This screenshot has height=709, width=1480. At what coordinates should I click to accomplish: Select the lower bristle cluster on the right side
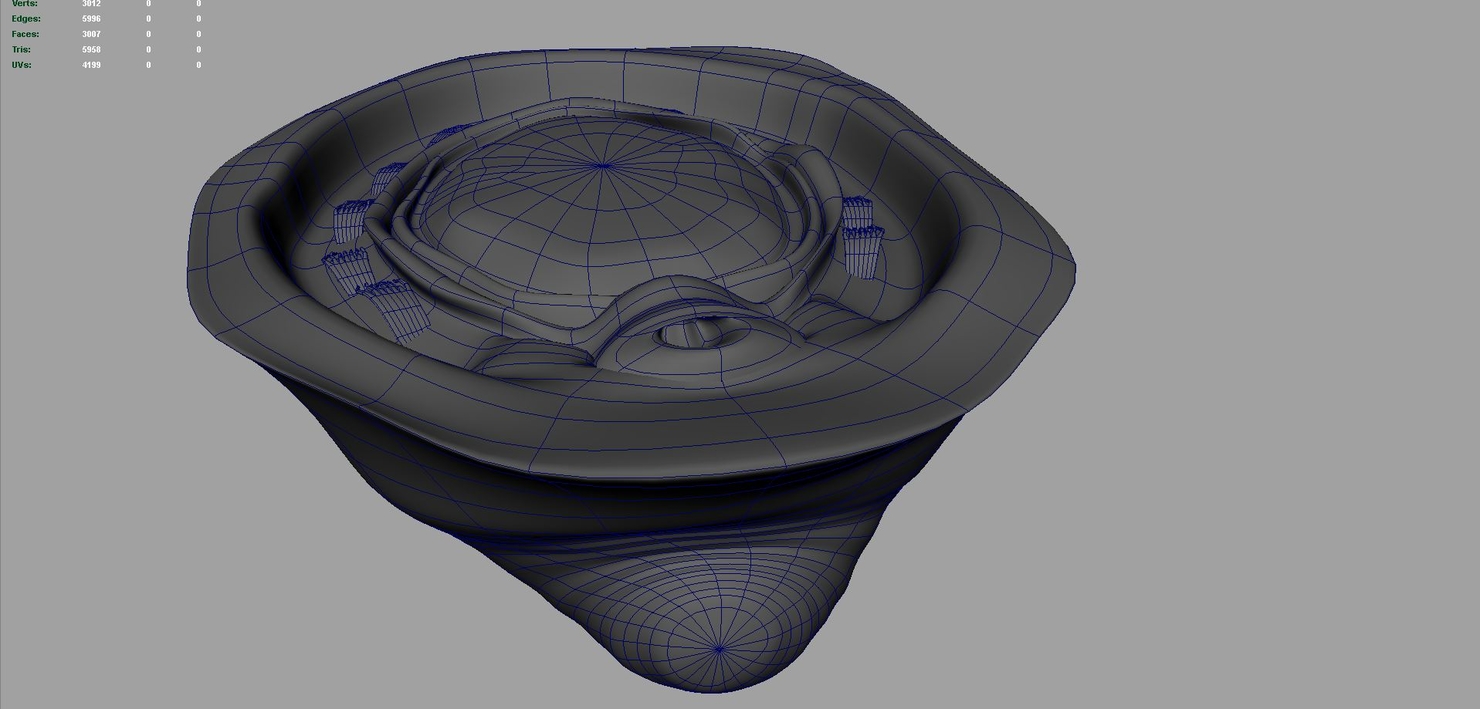[x=863, y=252]
